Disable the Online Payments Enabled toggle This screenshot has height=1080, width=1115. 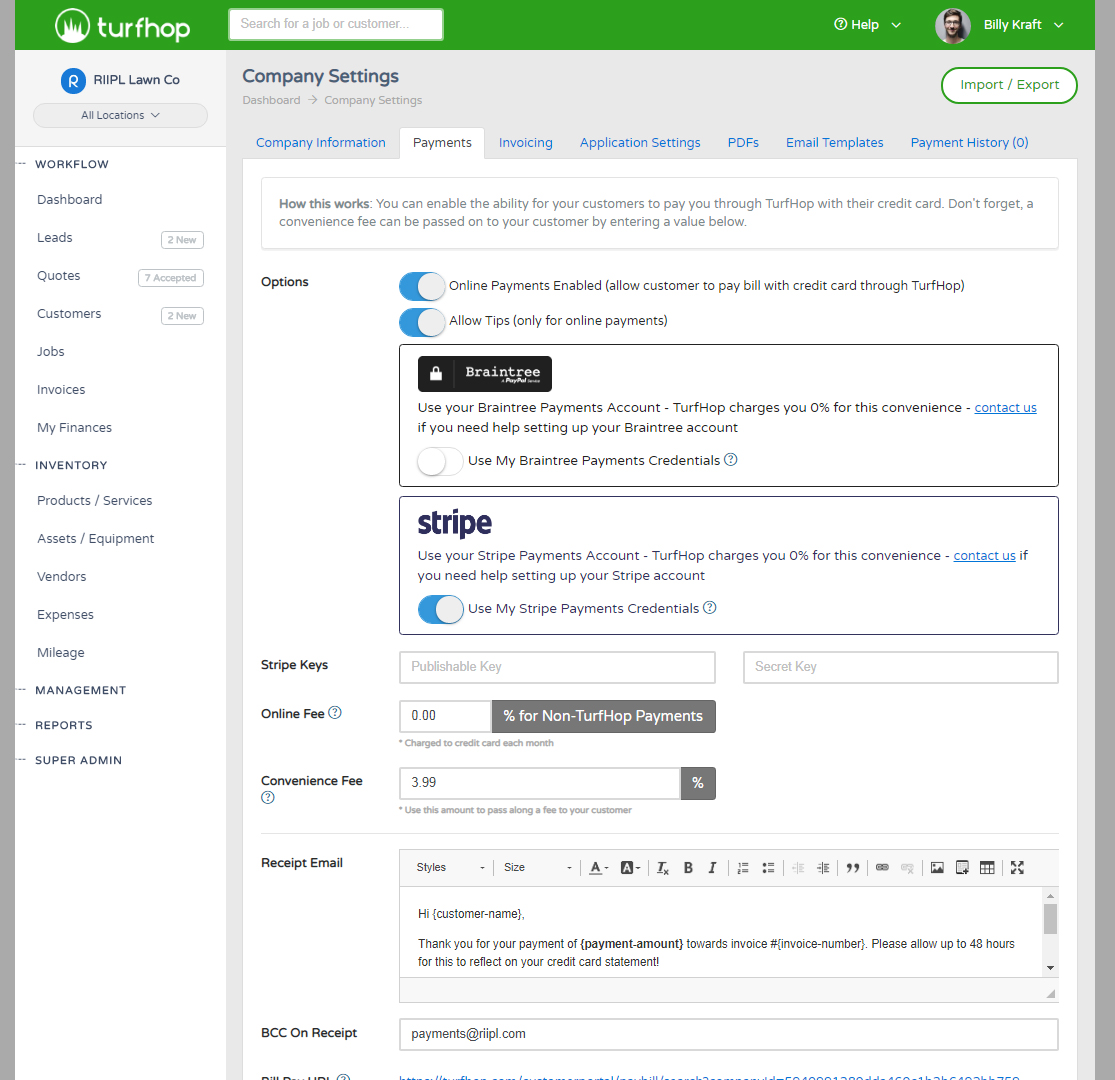421,286
